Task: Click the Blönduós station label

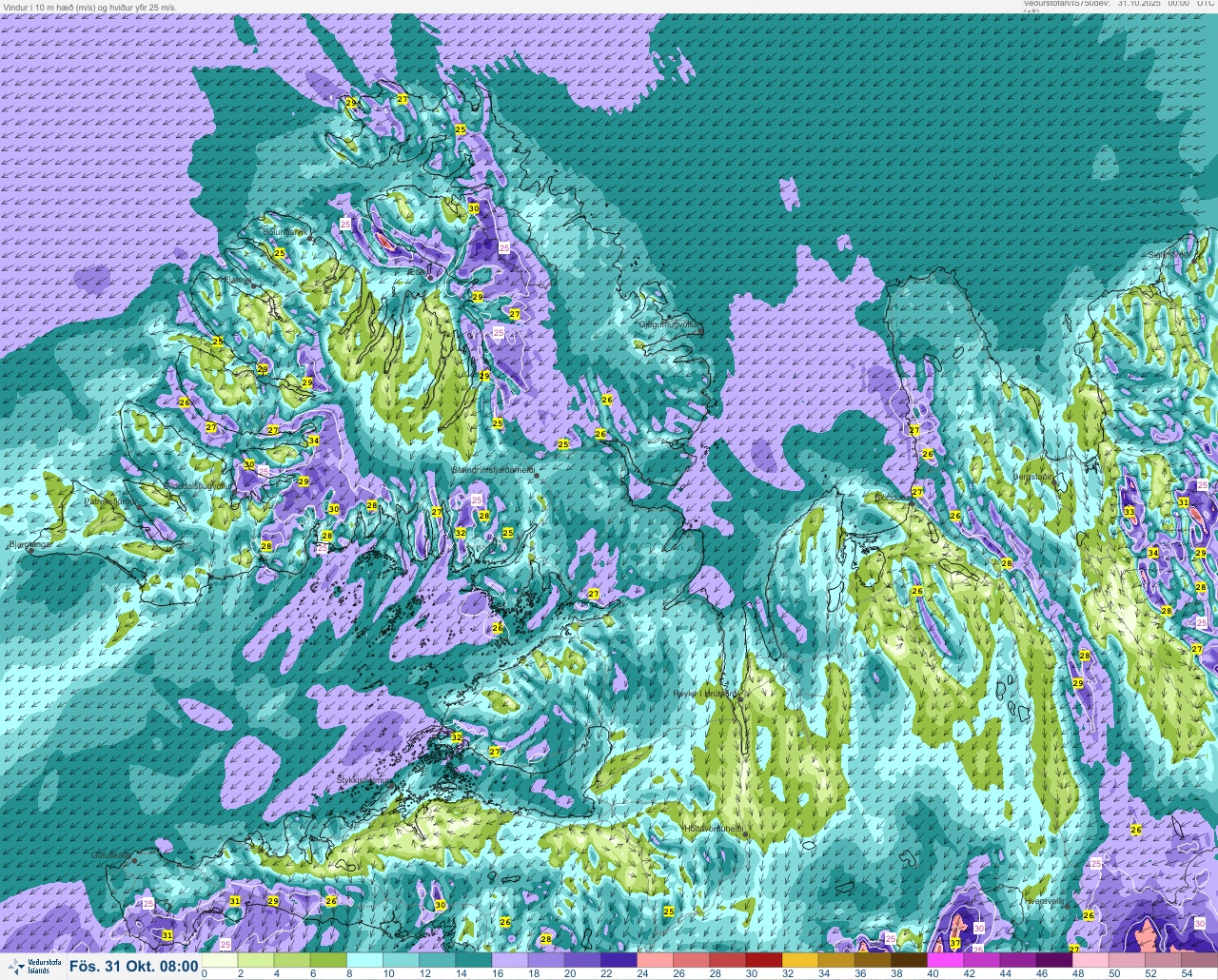Action: 892,497
